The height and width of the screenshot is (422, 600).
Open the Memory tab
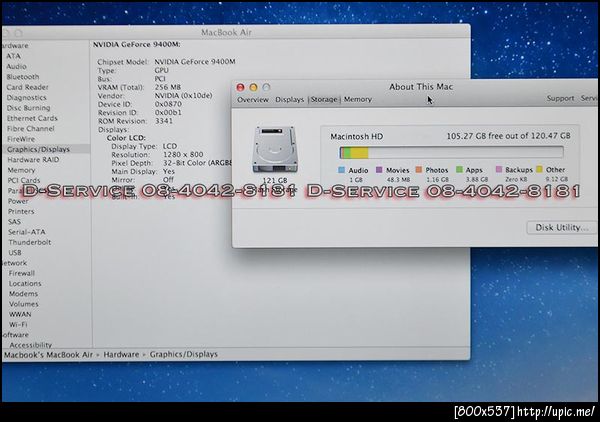tap(358, 99)
